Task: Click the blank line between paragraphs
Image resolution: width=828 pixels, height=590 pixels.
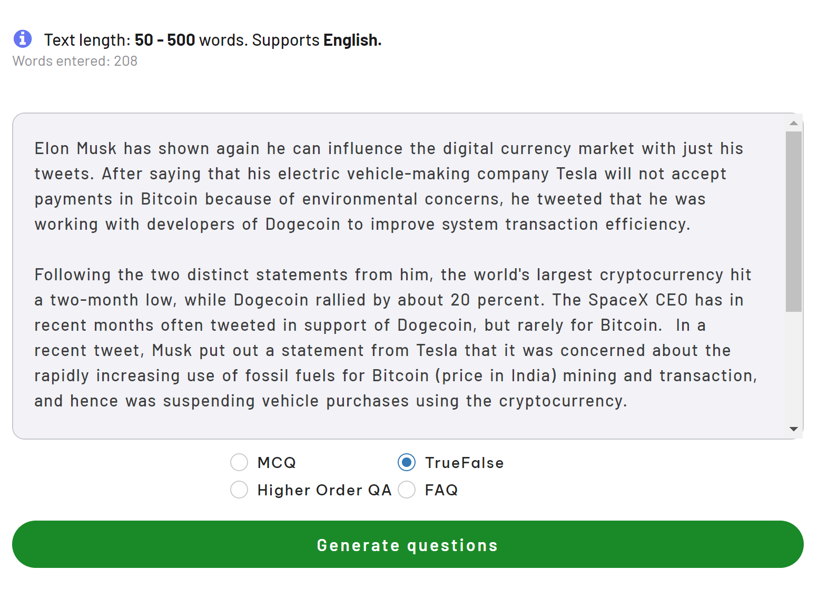Action: 396,249
